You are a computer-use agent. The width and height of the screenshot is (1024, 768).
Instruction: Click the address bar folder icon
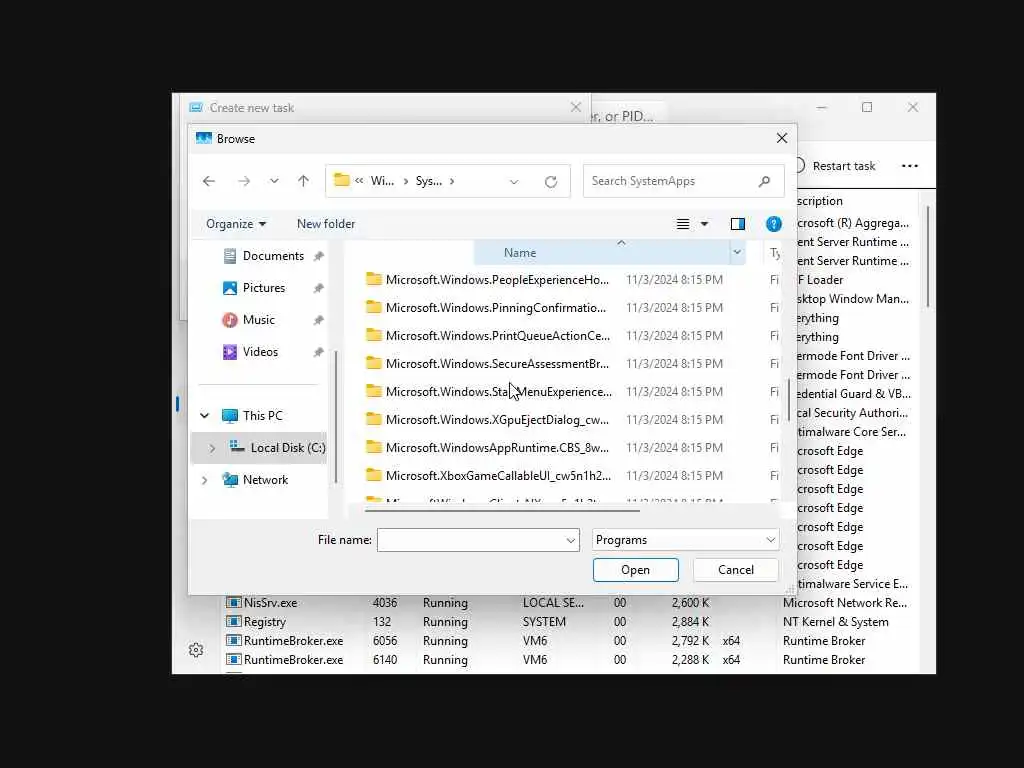[342, 180]
